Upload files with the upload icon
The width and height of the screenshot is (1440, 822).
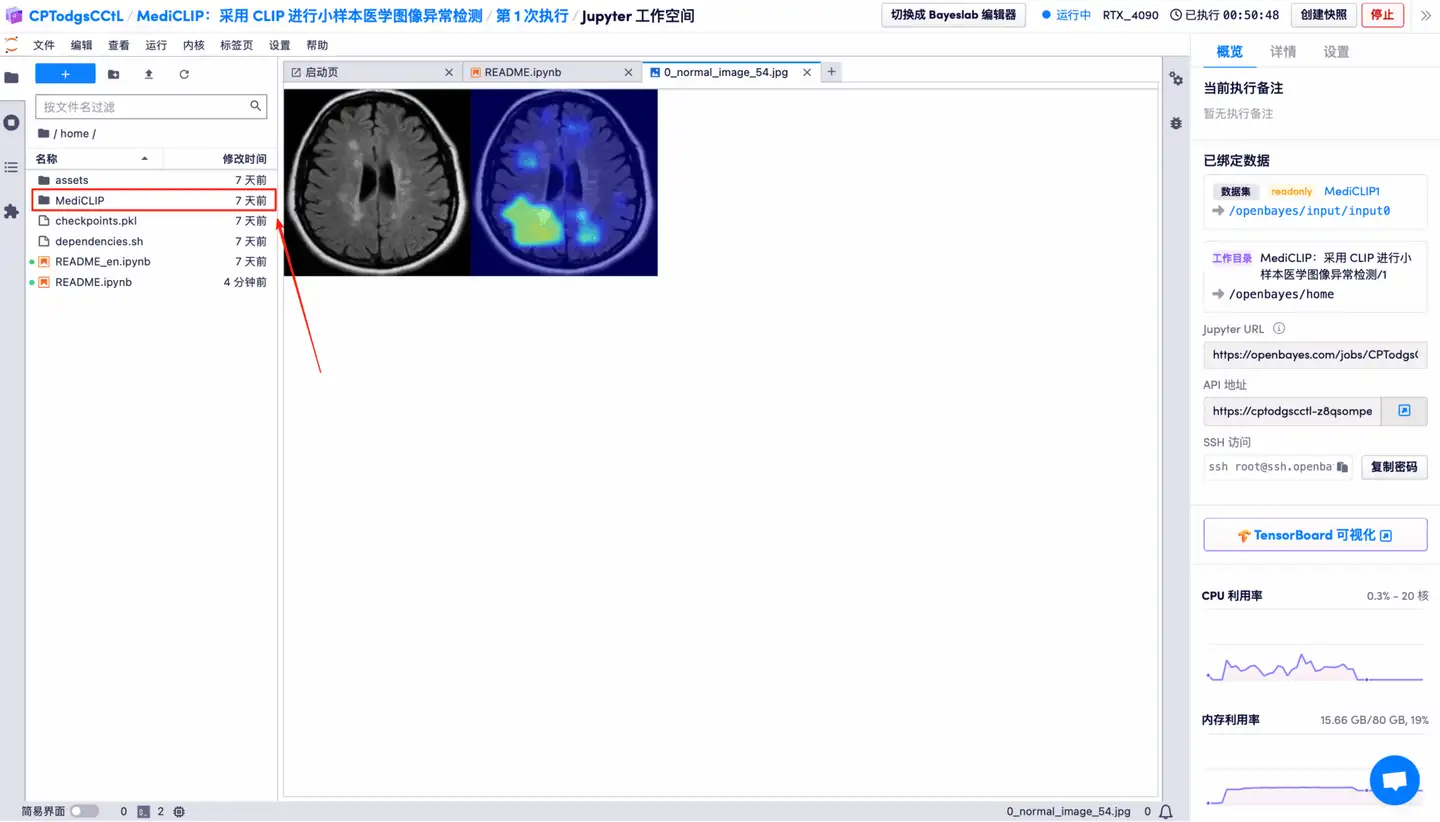[x=149, y=74]
